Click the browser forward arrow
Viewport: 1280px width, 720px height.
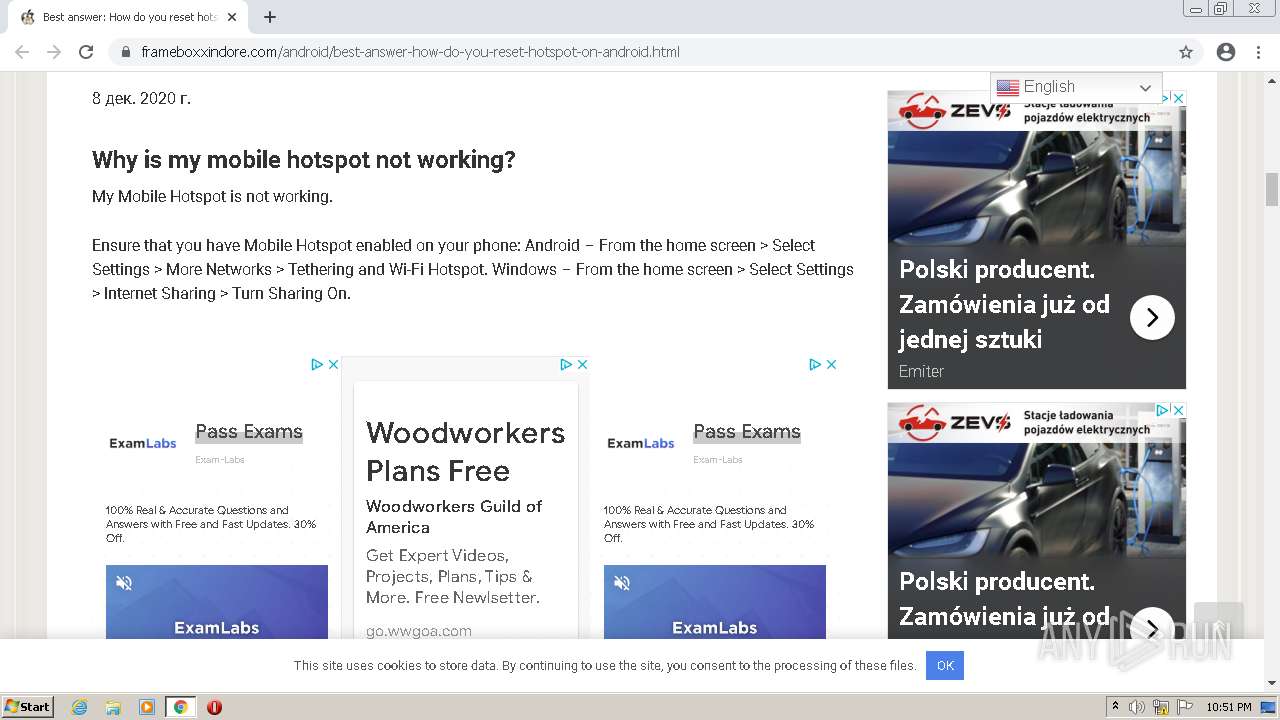(x=54, y=52)
